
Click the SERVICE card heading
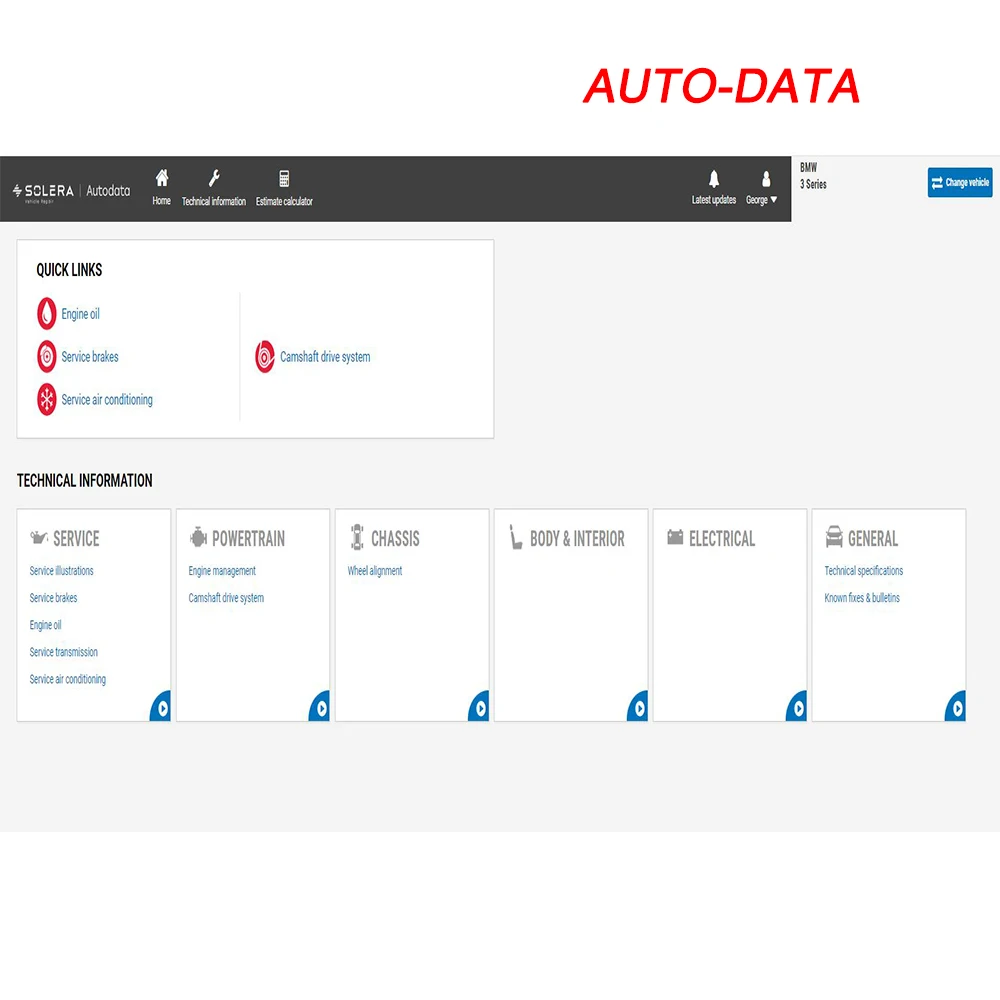[77, 539]
